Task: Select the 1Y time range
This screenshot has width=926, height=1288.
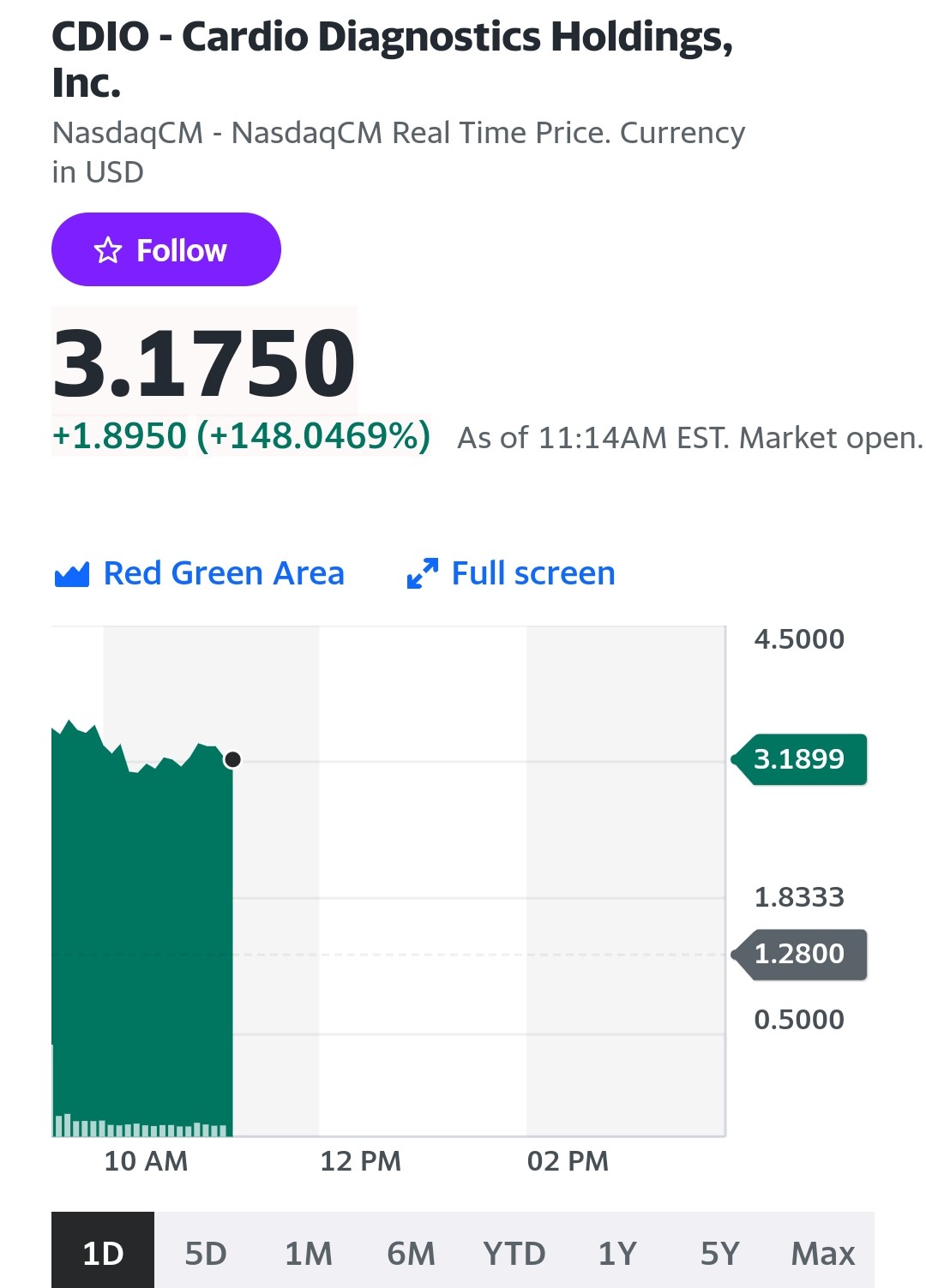Action: (617, 1250)
